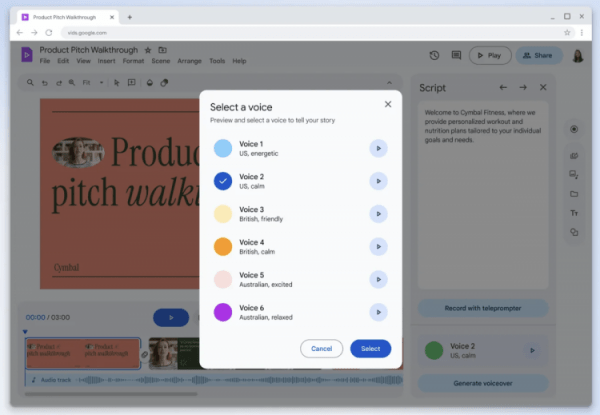Choose Voice 6 purple circle
The height and width of the screenshot is (415, 600).
[223, 312]
